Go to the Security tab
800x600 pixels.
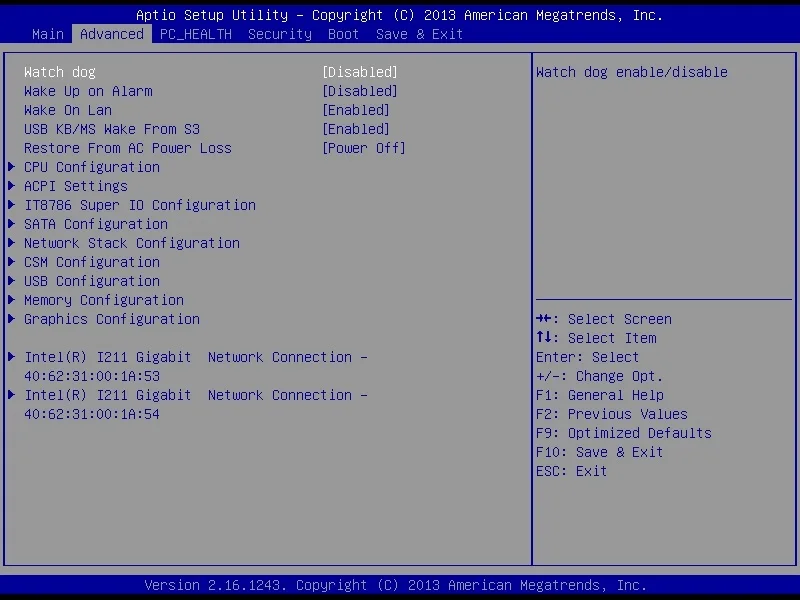pos(280,34)
